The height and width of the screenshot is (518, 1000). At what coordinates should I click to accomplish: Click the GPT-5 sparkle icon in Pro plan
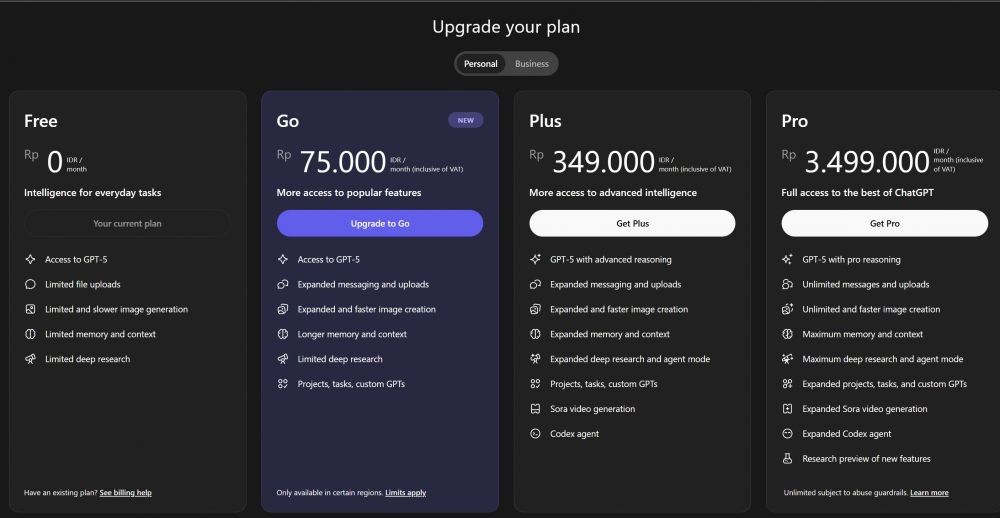[787, 259]
